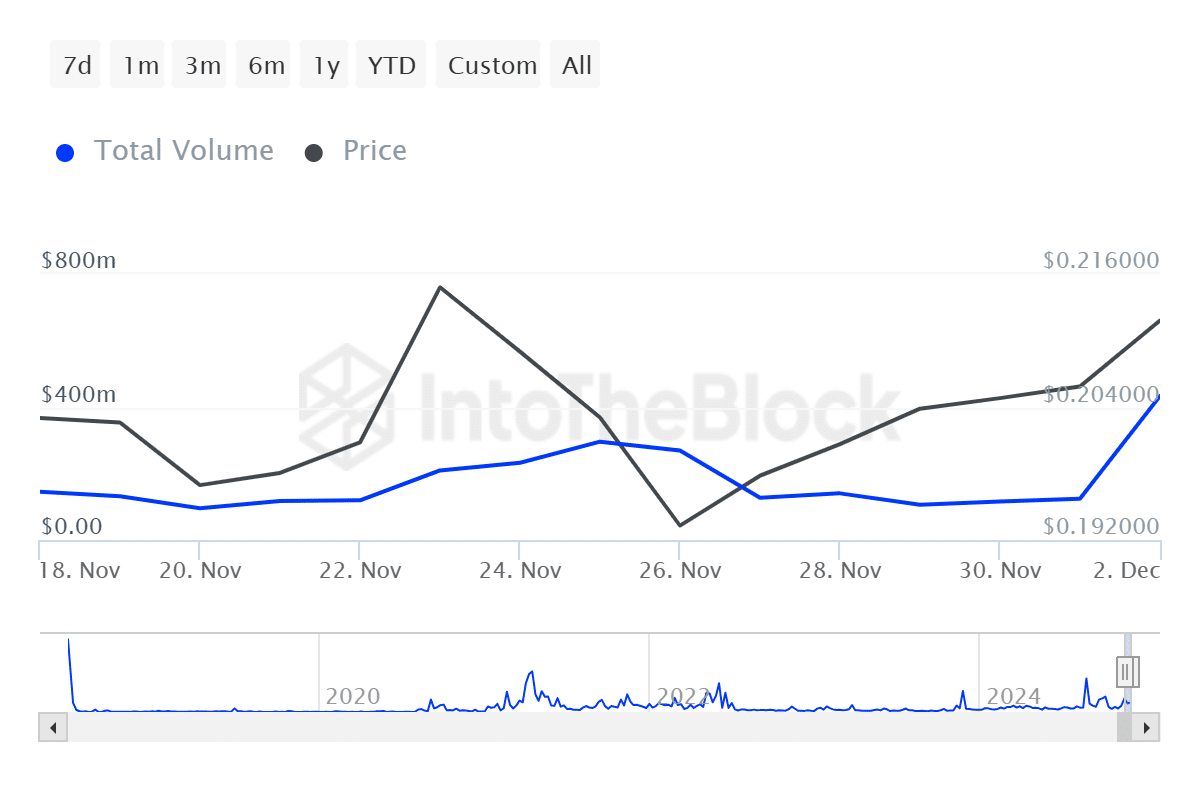The width and height of the screenshot is (1200, 800).
Task: Open the Custom date range picker
Action: click(492, 66)
